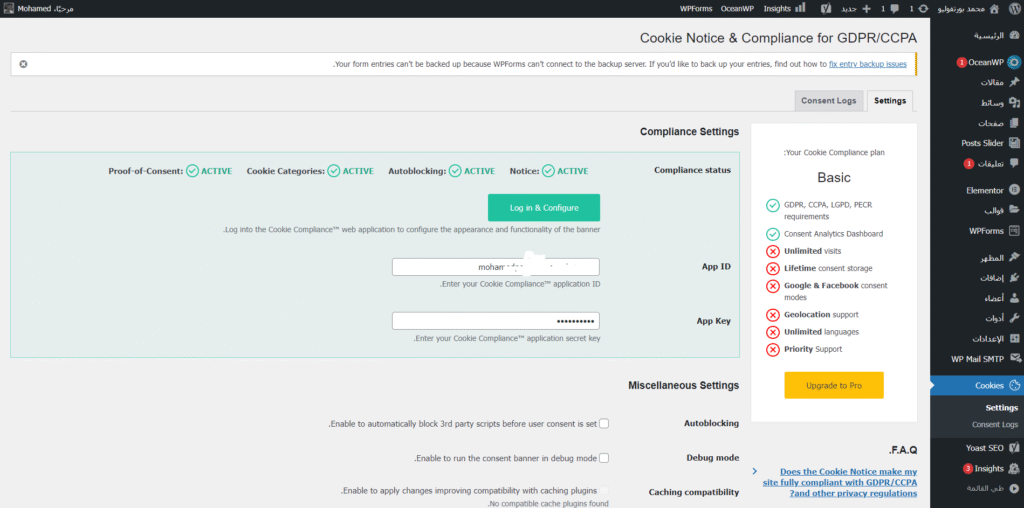Open Cookies sidebar icon

coord(1014,385)
